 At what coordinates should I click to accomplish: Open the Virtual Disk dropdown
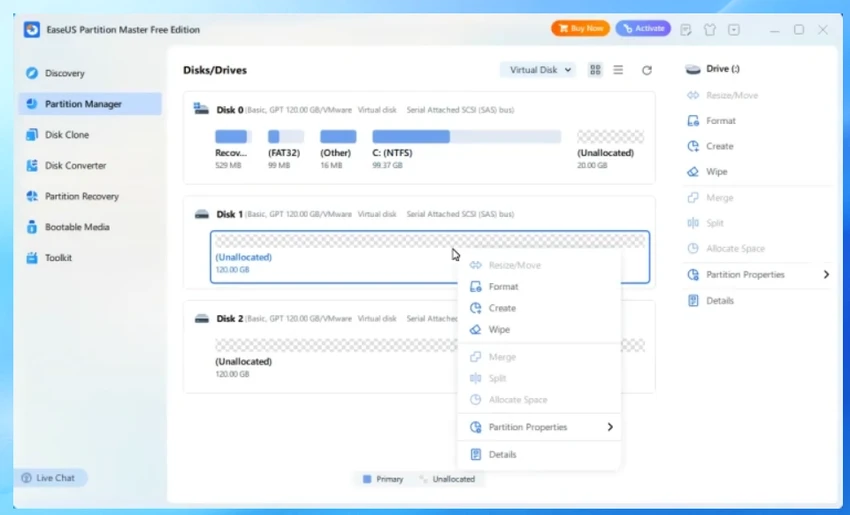[x=539, y=70]
